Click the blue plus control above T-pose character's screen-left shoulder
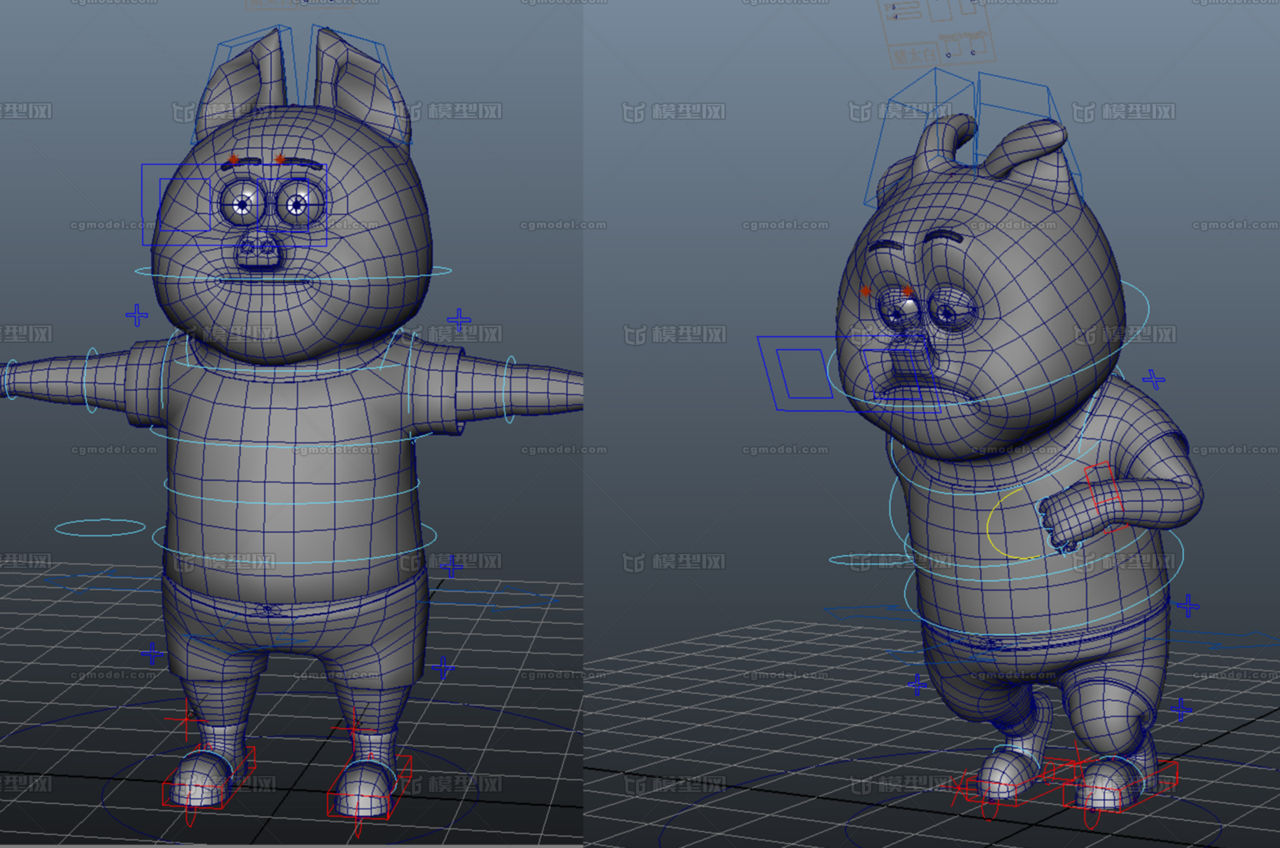Screen dimensions: 1280x848 (x=136, y=316)
